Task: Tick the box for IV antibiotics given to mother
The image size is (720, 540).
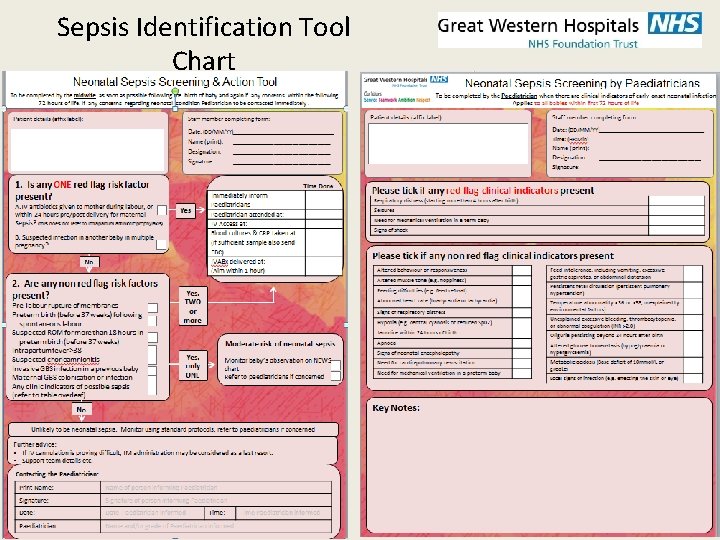Action: (162, 210)
